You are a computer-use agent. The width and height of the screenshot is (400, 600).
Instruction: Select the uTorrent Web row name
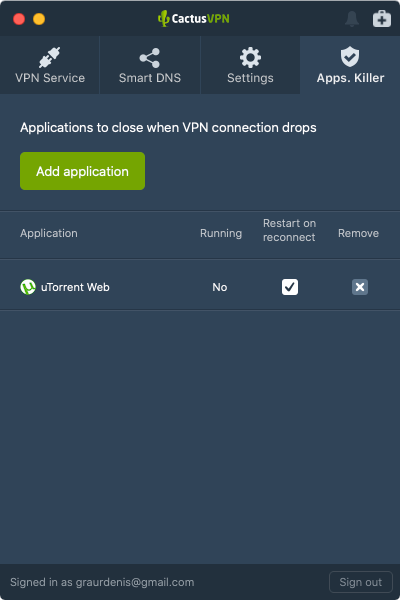[x=75, y=287]
